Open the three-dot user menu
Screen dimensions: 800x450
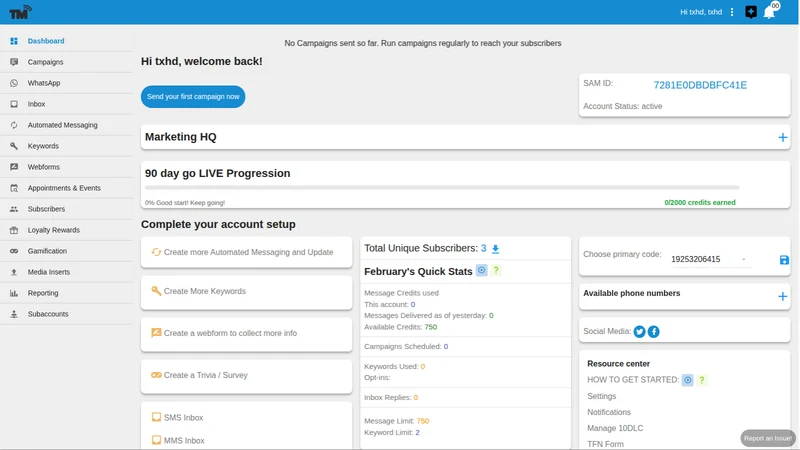[x=732, y=12]
